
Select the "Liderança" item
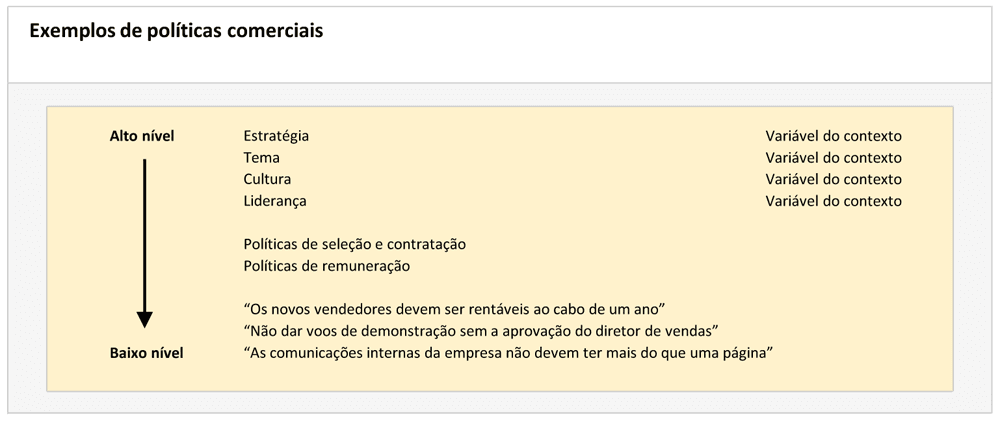coord(275,201)
